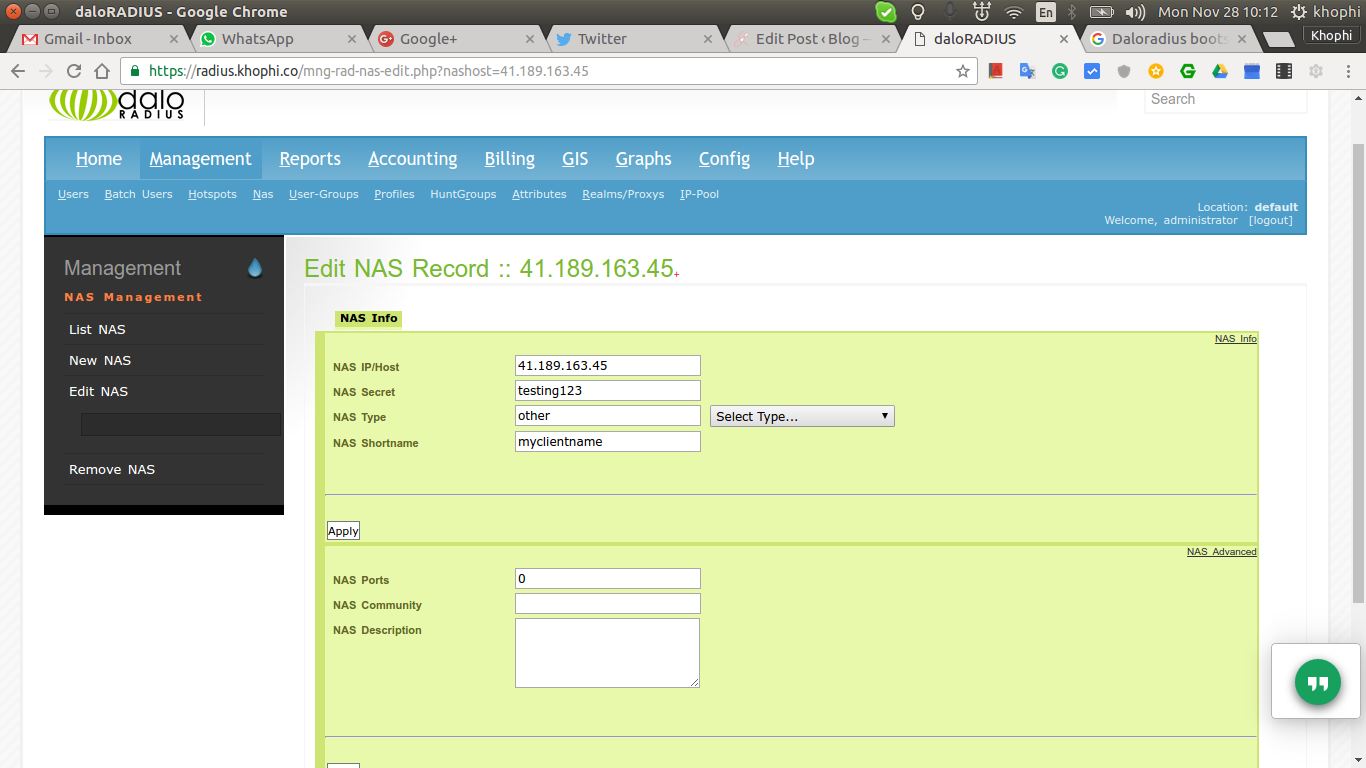Click the browser home icon
The height and width of the screenshot is (768, 1366).
[x=101, y=71]
